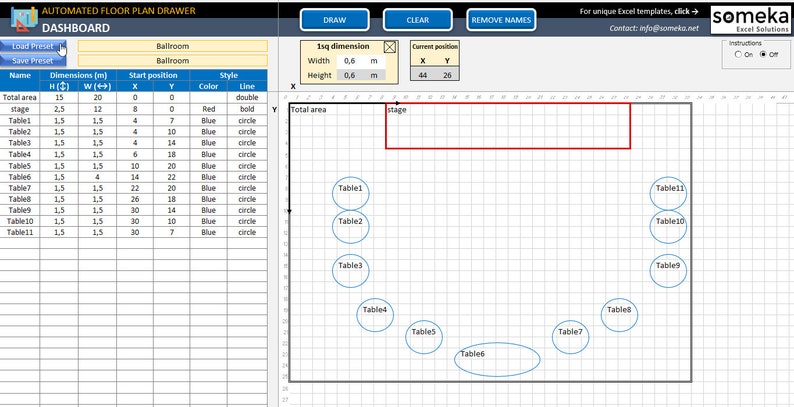Click the Load Preset button
Screen dimensions: 794x407
pyautogui.click(x=33, y=46)
